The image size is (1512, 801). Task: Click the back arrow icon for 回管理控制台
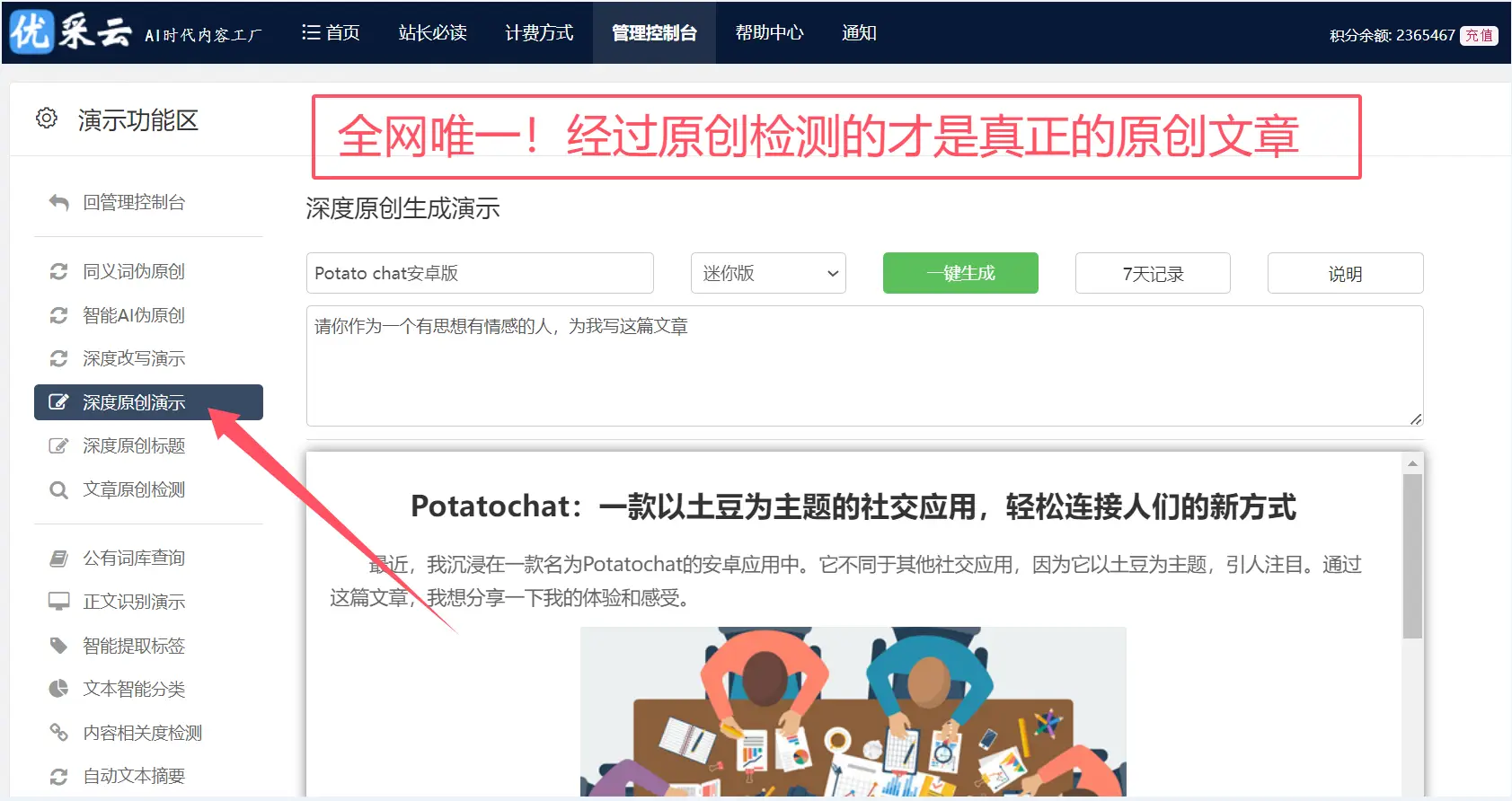[x=58, y=202]
